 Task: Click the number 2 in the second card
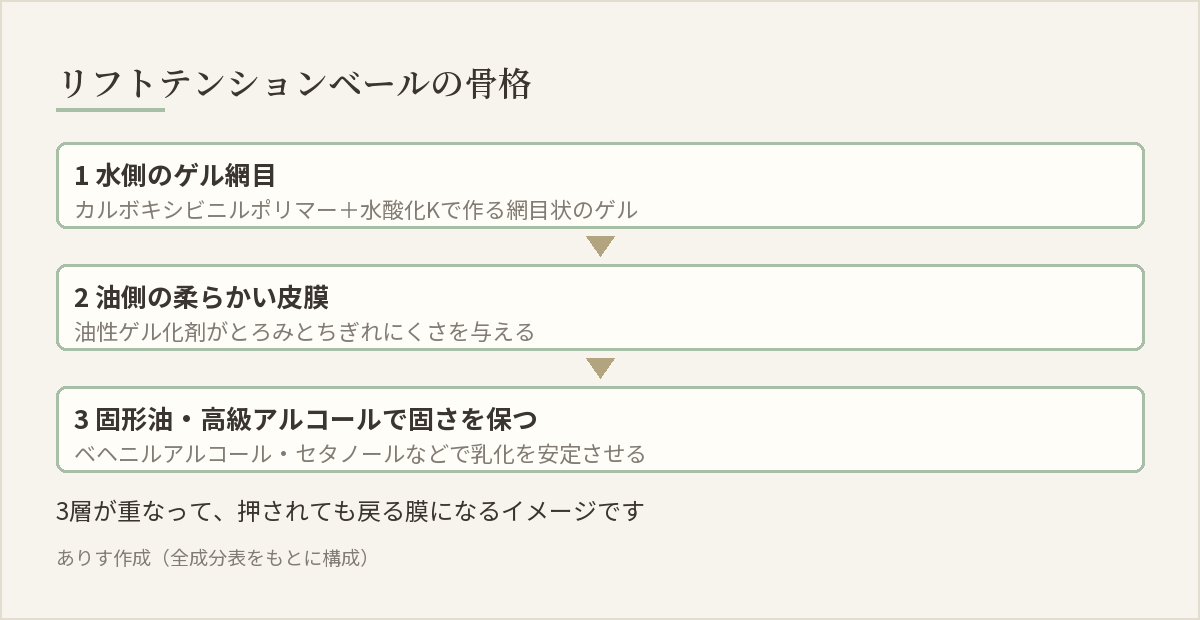pyautogui.click(x=81, y=298)
